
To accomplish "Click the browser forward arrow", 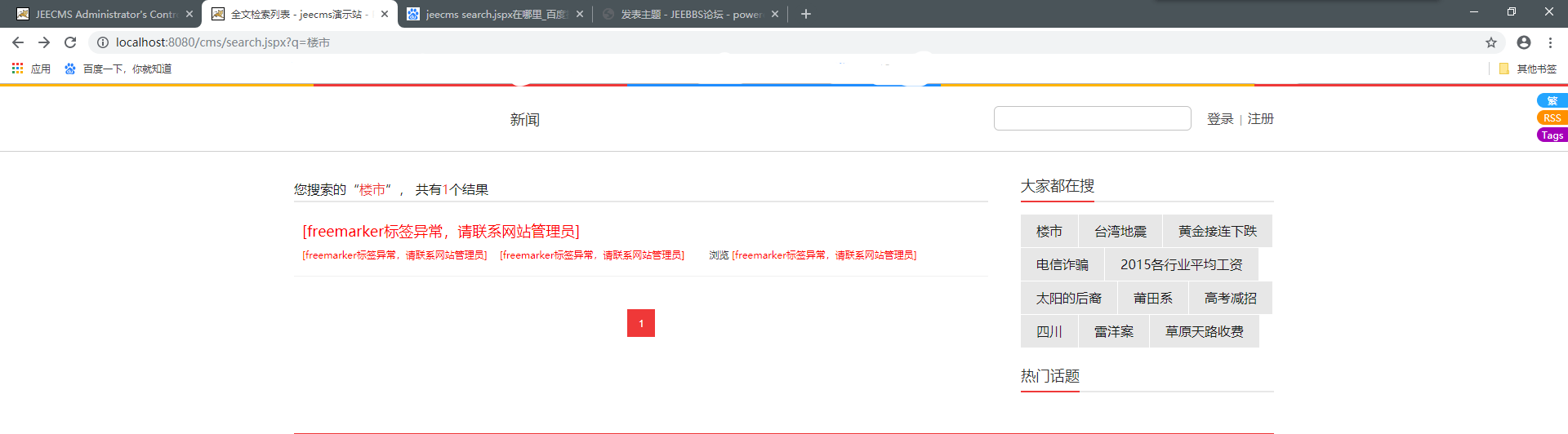I will click(x=44, y=42).
